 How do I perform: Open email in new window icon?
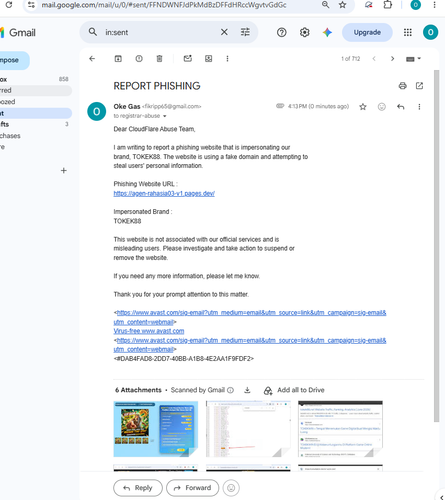[x=419, y=86]
